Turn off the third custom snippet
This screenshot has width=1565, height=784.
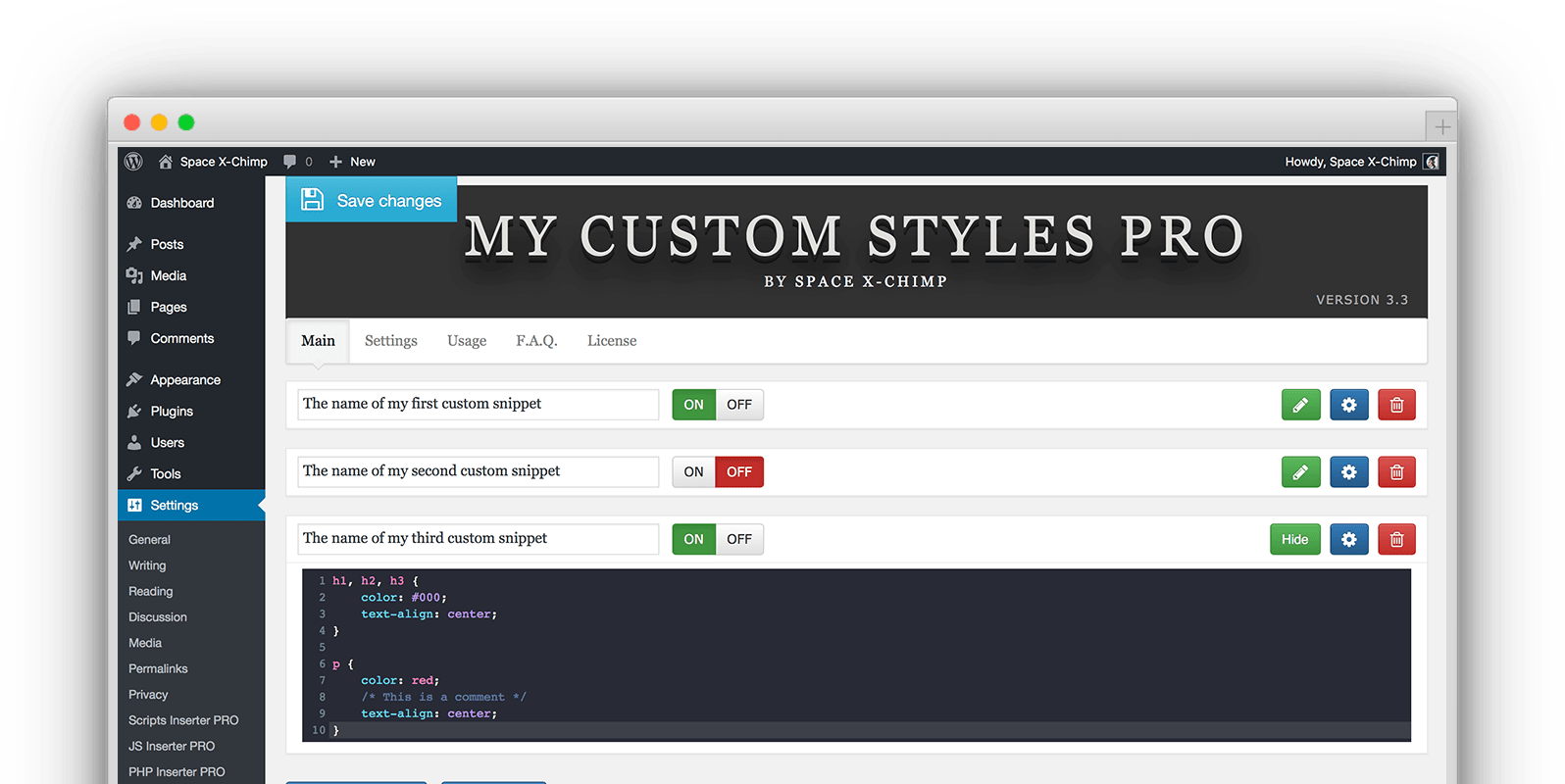coord(739,539)
